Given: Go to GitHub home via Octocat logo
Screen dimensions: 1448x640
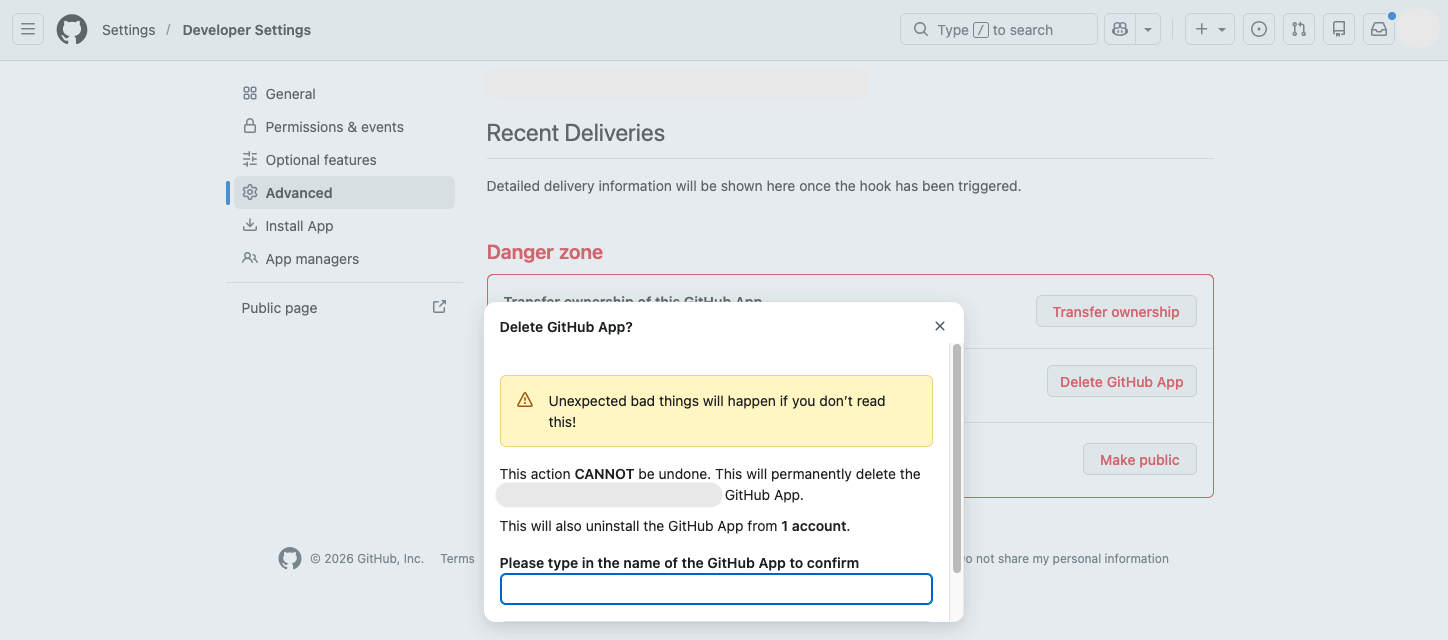Looking at the screenshot, I should (x=72, y=30).
